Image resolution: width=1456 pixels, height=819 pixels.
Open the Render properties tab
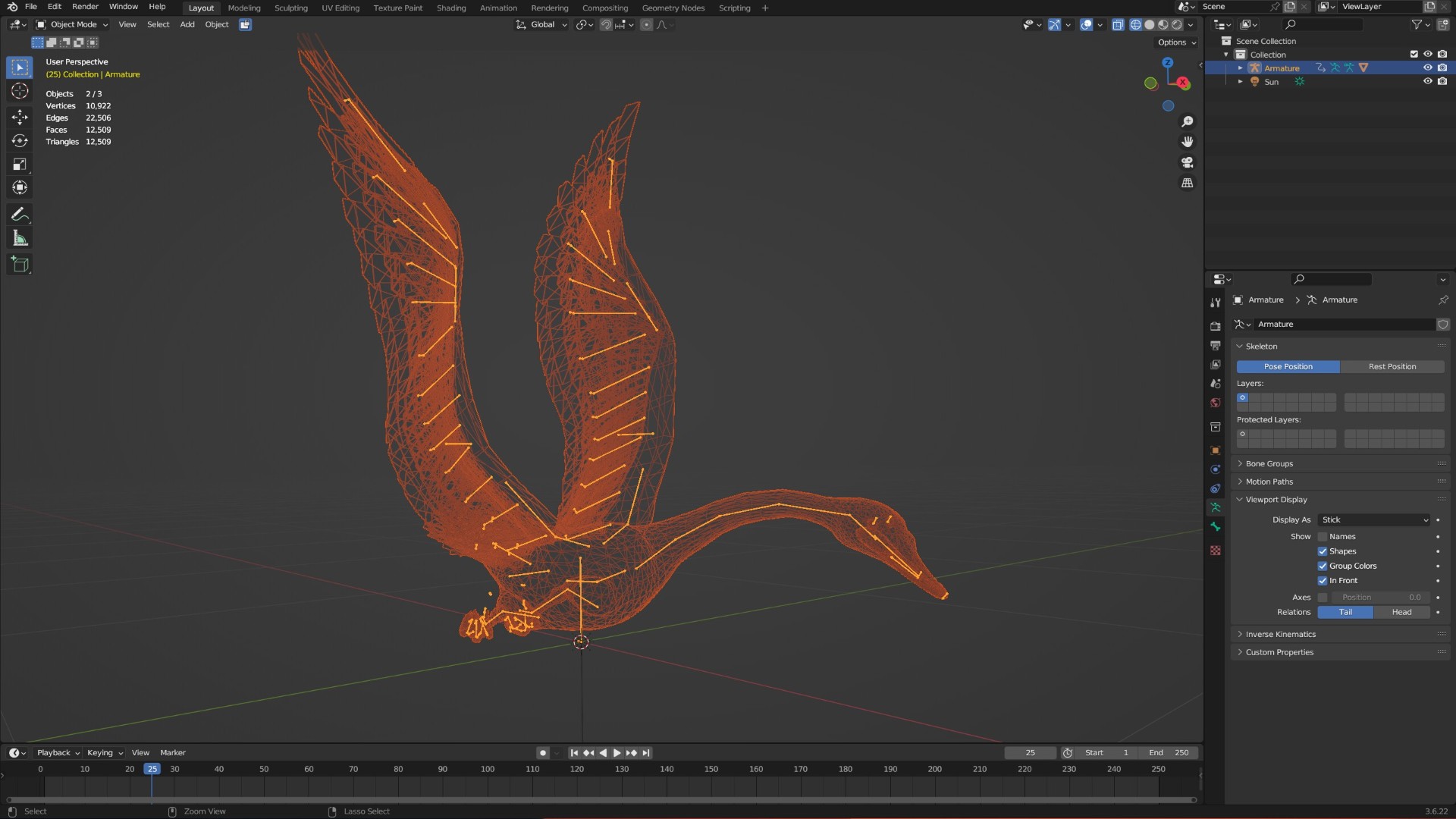1216,326
